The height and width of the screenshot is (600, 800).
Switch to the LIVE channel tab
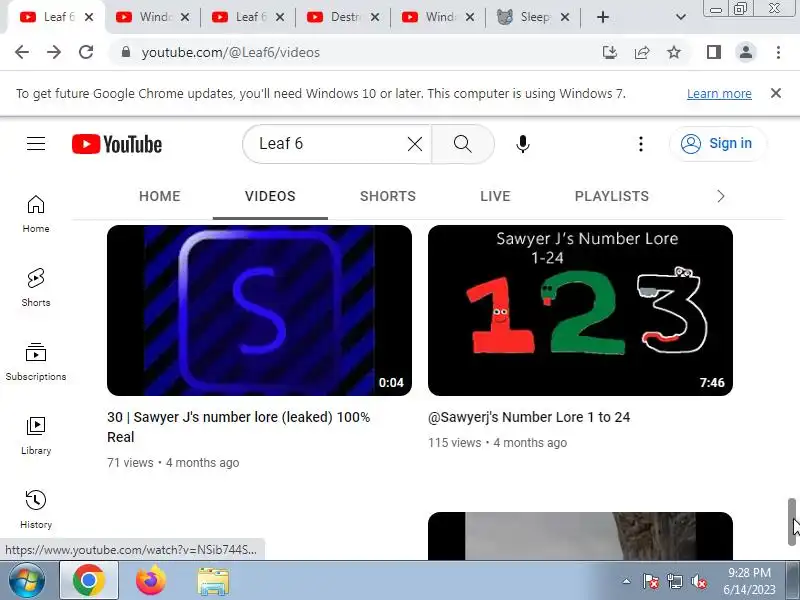(495, 196)
